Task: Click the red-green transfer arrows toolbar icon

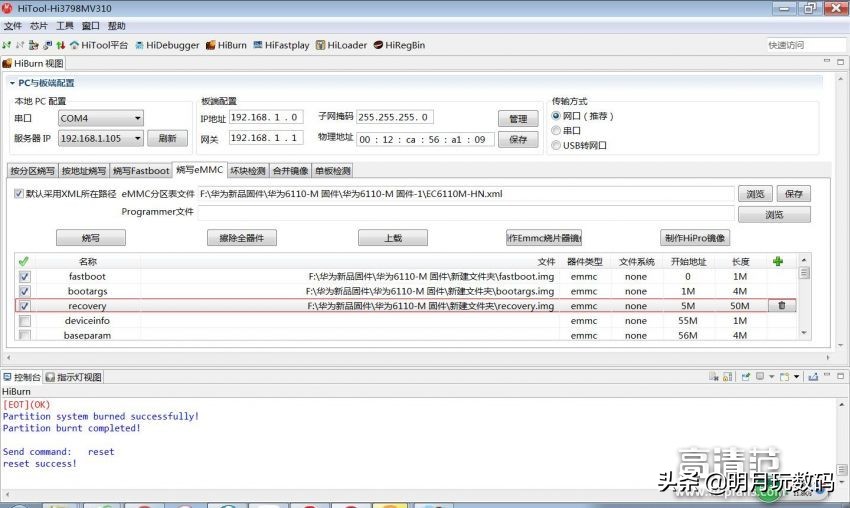Action: 61,45
